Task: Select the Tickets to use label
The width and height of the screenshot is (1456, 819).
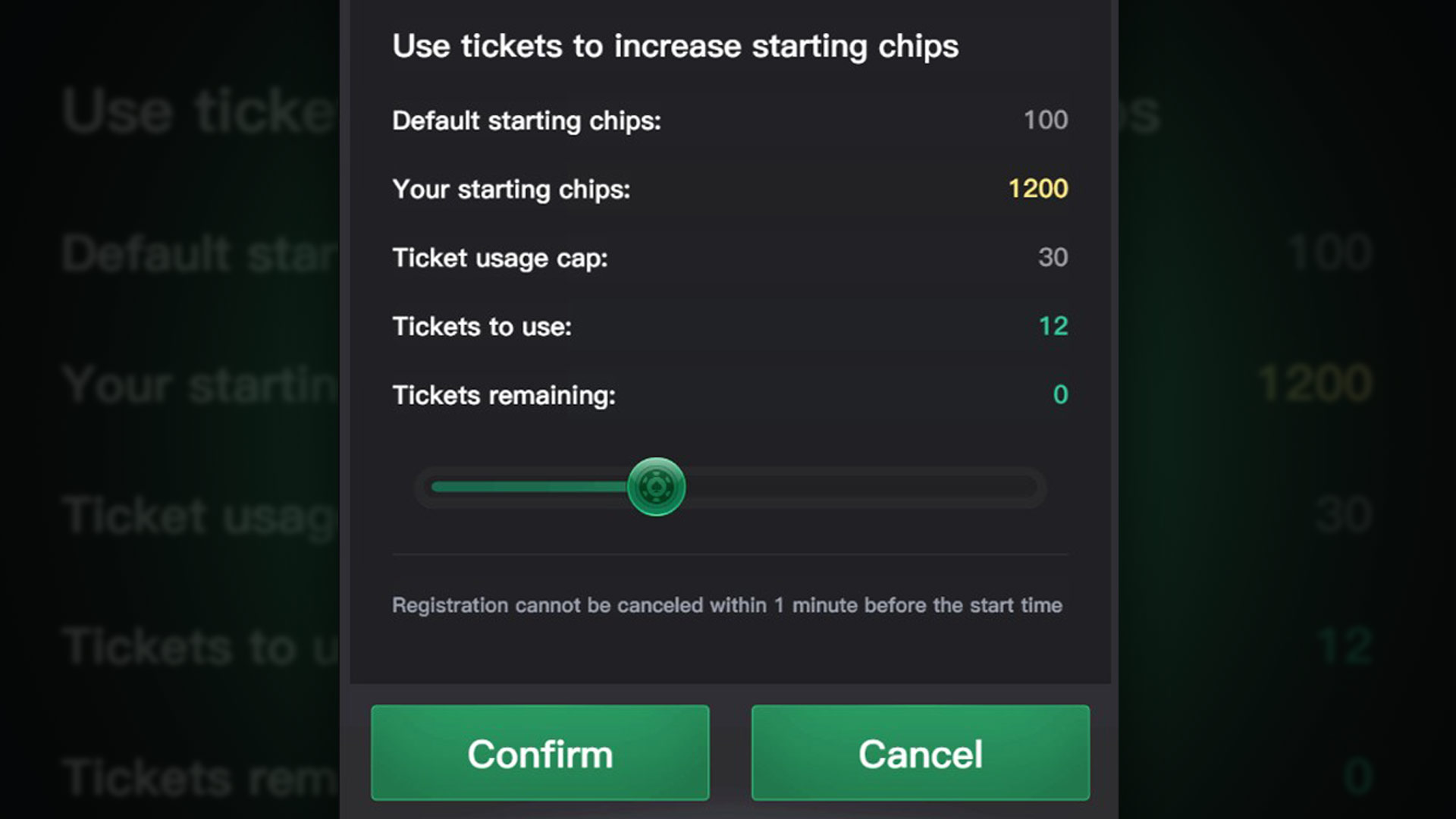Action: click(x=482, y=326)
